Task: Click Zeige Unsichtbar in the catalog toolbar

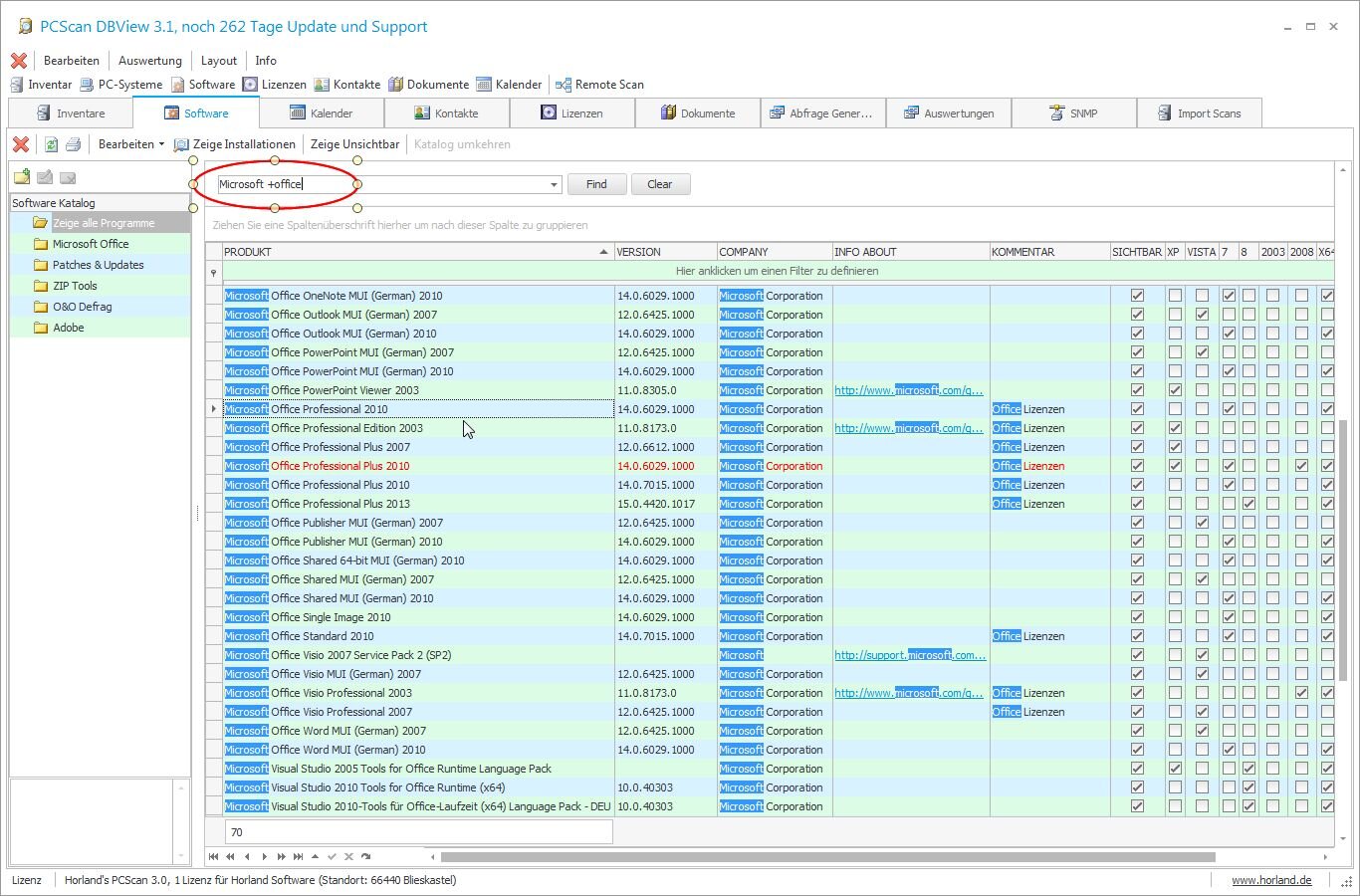Action: 354,144
